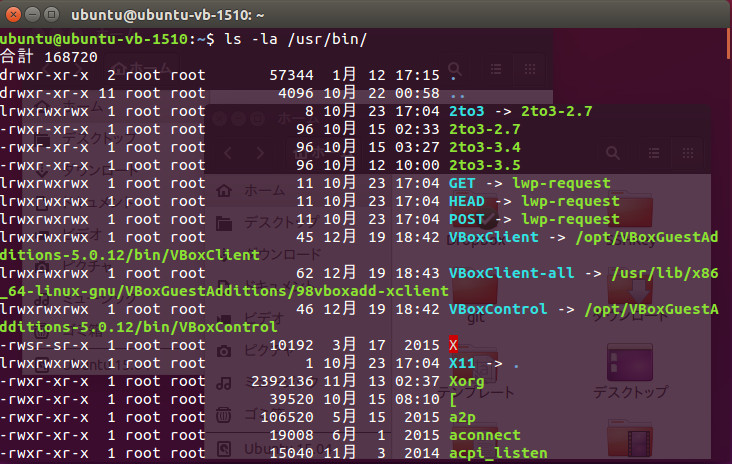Viewport: 732px width, 464px height.
Task: Switch to list view in the rear file manager window
Action: [496, 70]
